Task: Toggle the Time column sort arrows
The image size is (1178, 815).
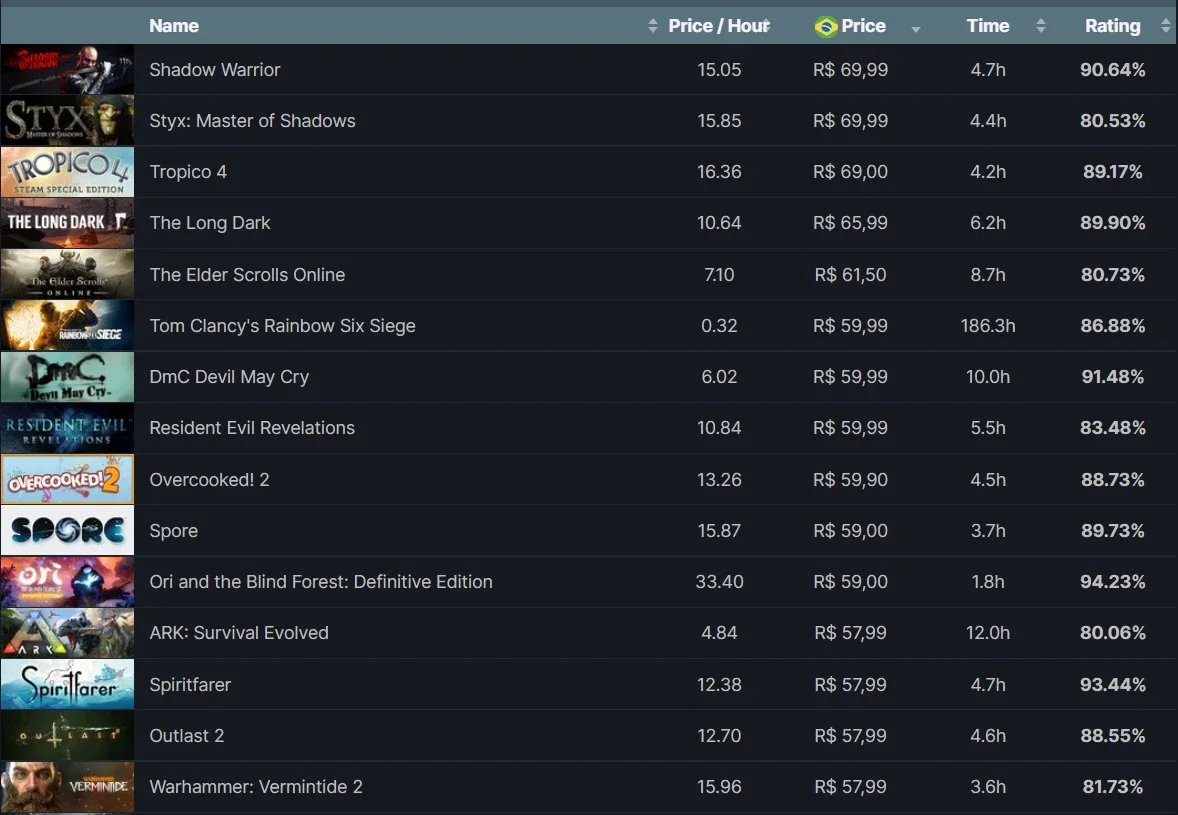Action: (x=1041, y=26)
